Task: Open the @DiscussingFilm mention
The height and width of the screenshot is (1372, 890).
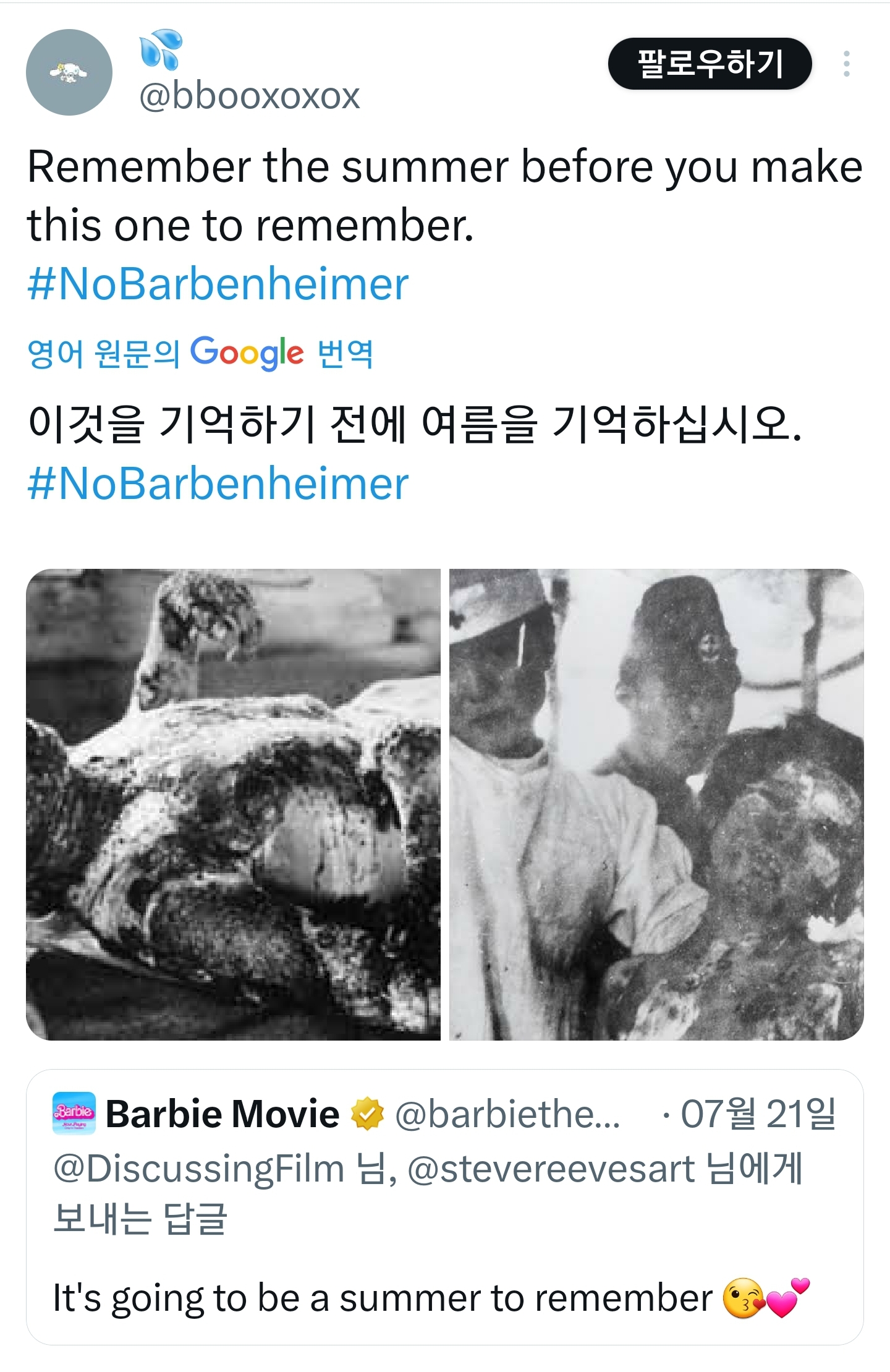Action: pyautogui.click(x=199, y=1169)
